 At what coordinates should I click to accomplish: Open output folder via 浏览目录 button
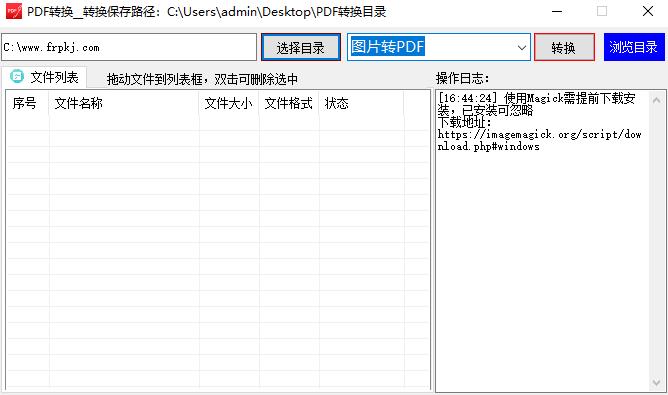click(634, 47)
